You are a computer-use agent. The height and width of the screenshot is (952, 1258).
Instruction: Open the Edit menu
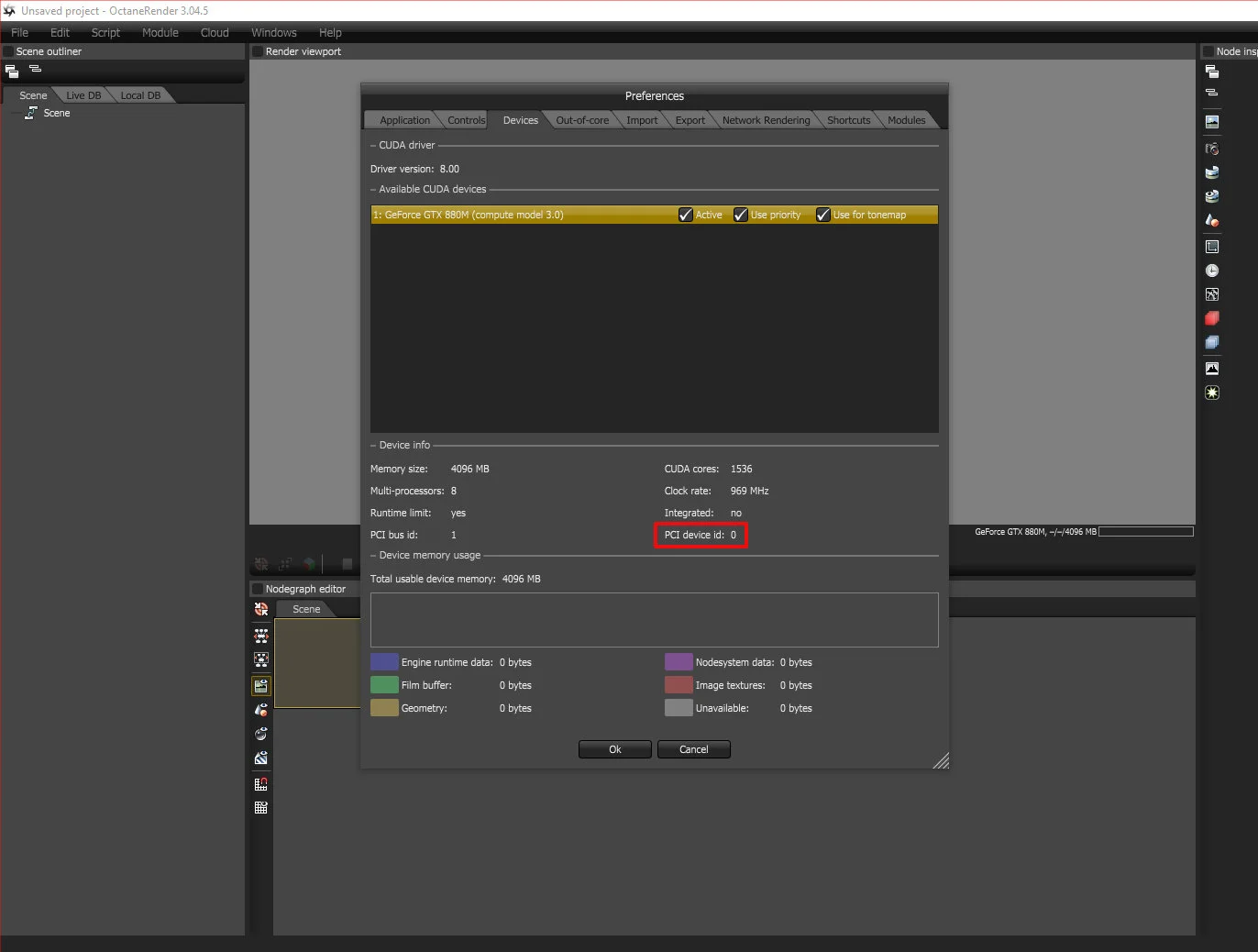[x=60, y=32]
